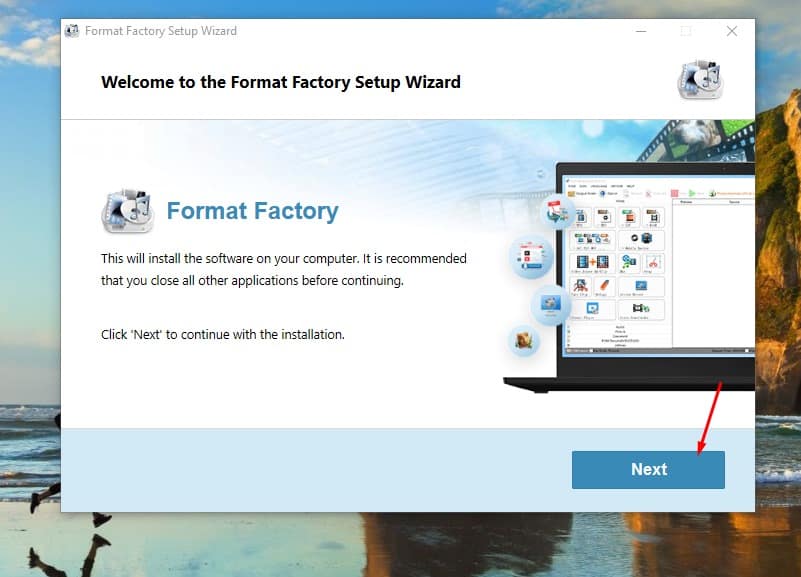Click the empty task list pane in the laptop preview

715,270
